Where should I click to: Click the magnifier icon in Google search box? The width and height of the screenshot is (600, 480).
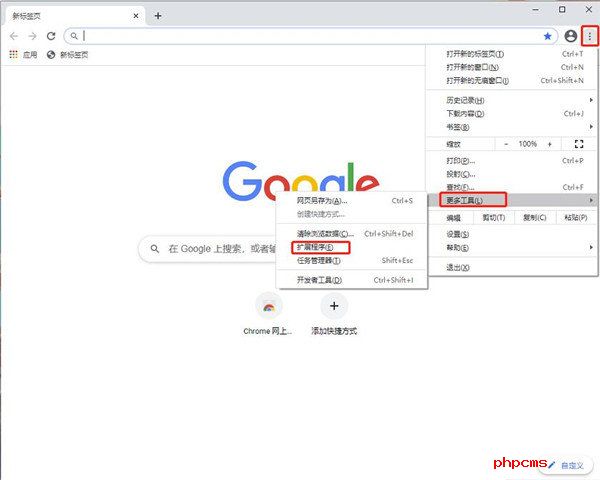[x=155, y=249]
